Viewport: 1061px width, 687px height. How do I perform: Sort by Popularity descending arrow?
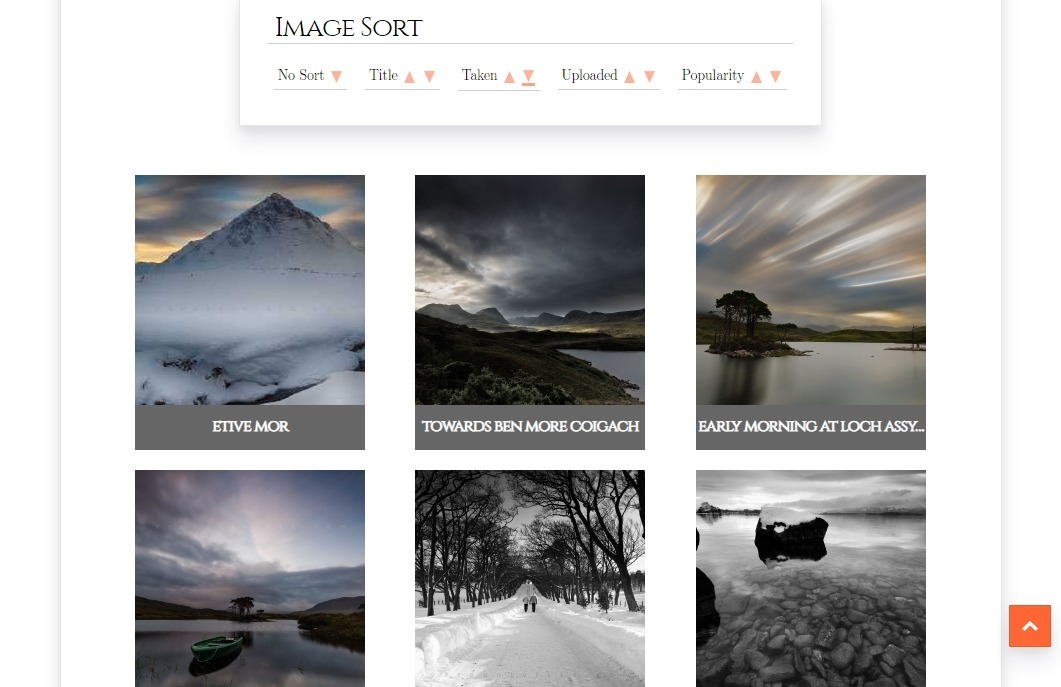tap(775, 76)
